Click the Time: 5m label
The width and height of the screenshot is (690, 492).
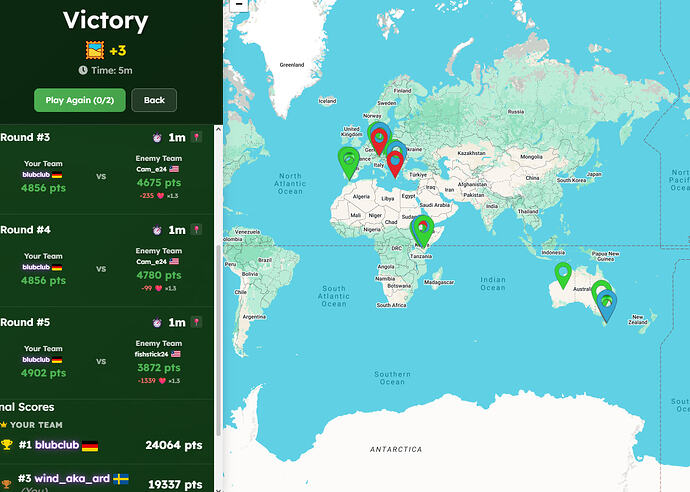(112, 70)
